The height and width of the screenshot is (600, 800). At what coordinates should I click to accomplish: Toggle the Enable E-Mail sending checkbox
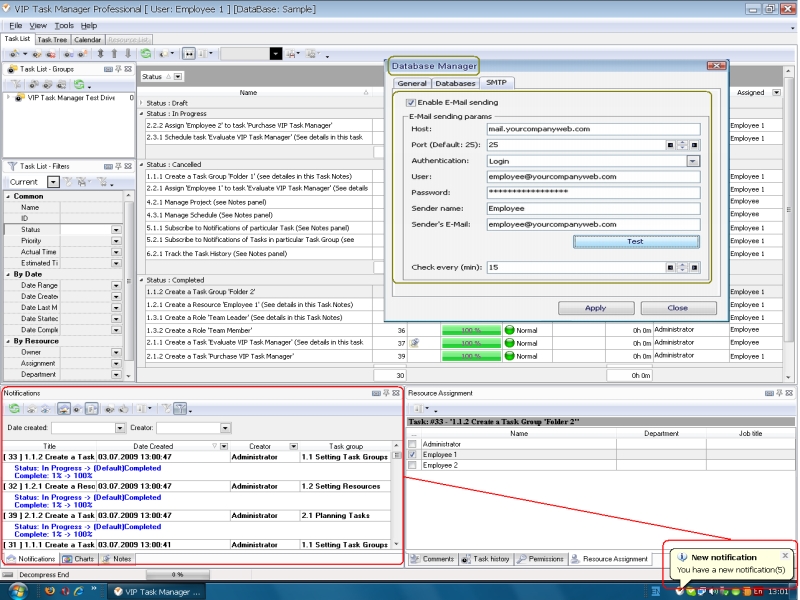coord(411,102)
